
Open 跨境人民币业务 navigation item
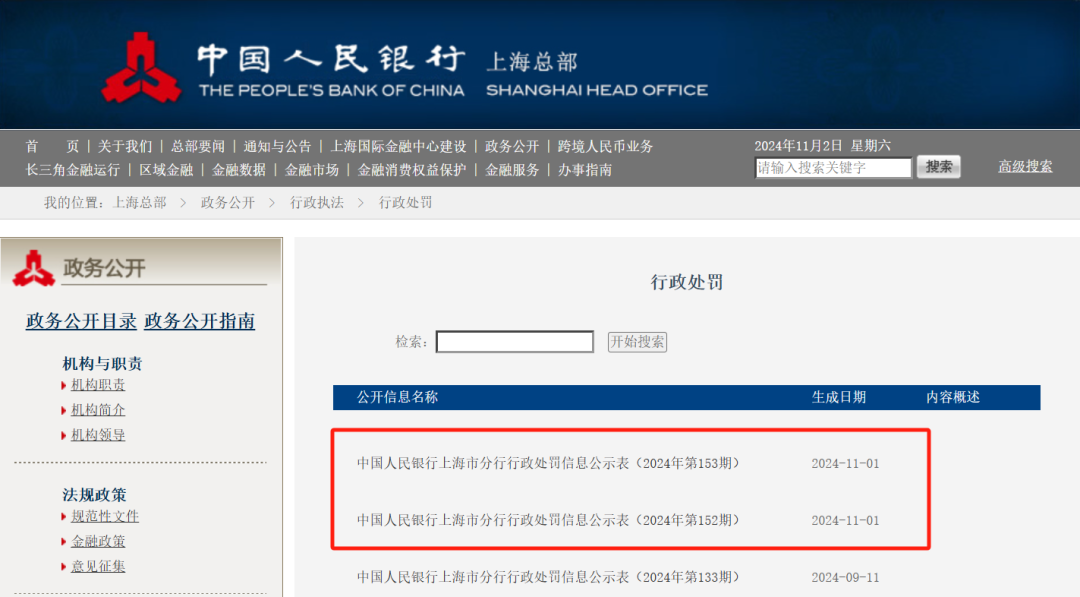pyautogui.click(x=605, y=146)
